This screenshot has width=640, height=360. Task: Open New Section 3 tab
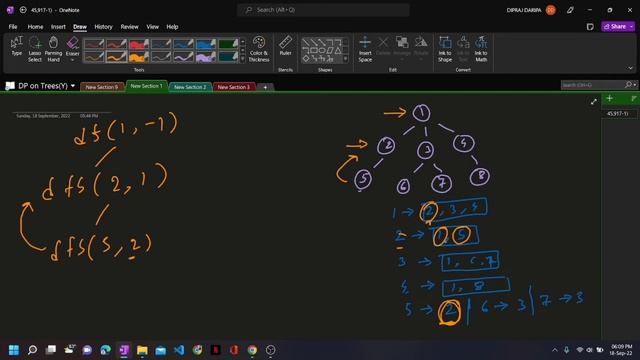click(233, 87)
